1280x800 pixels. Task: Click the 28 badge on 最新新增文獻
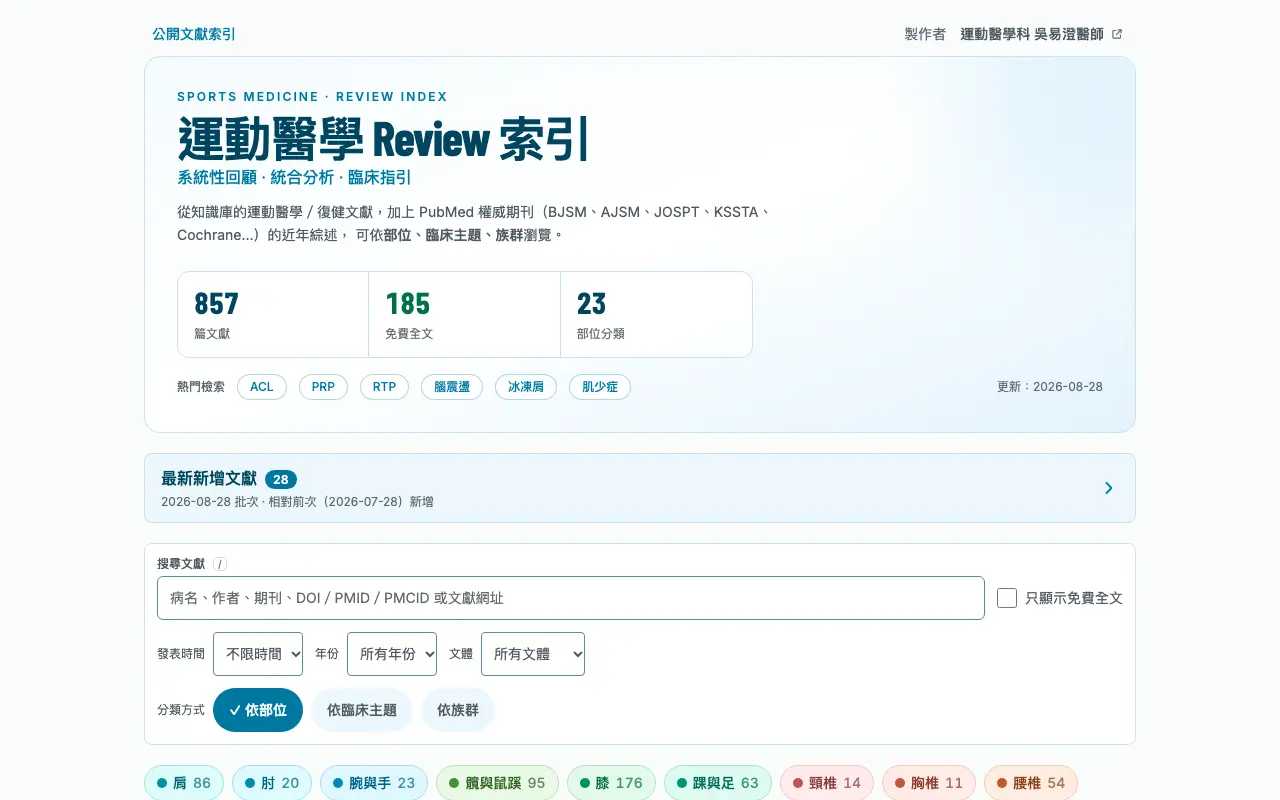pyautogui.click(x=281, y=479)
